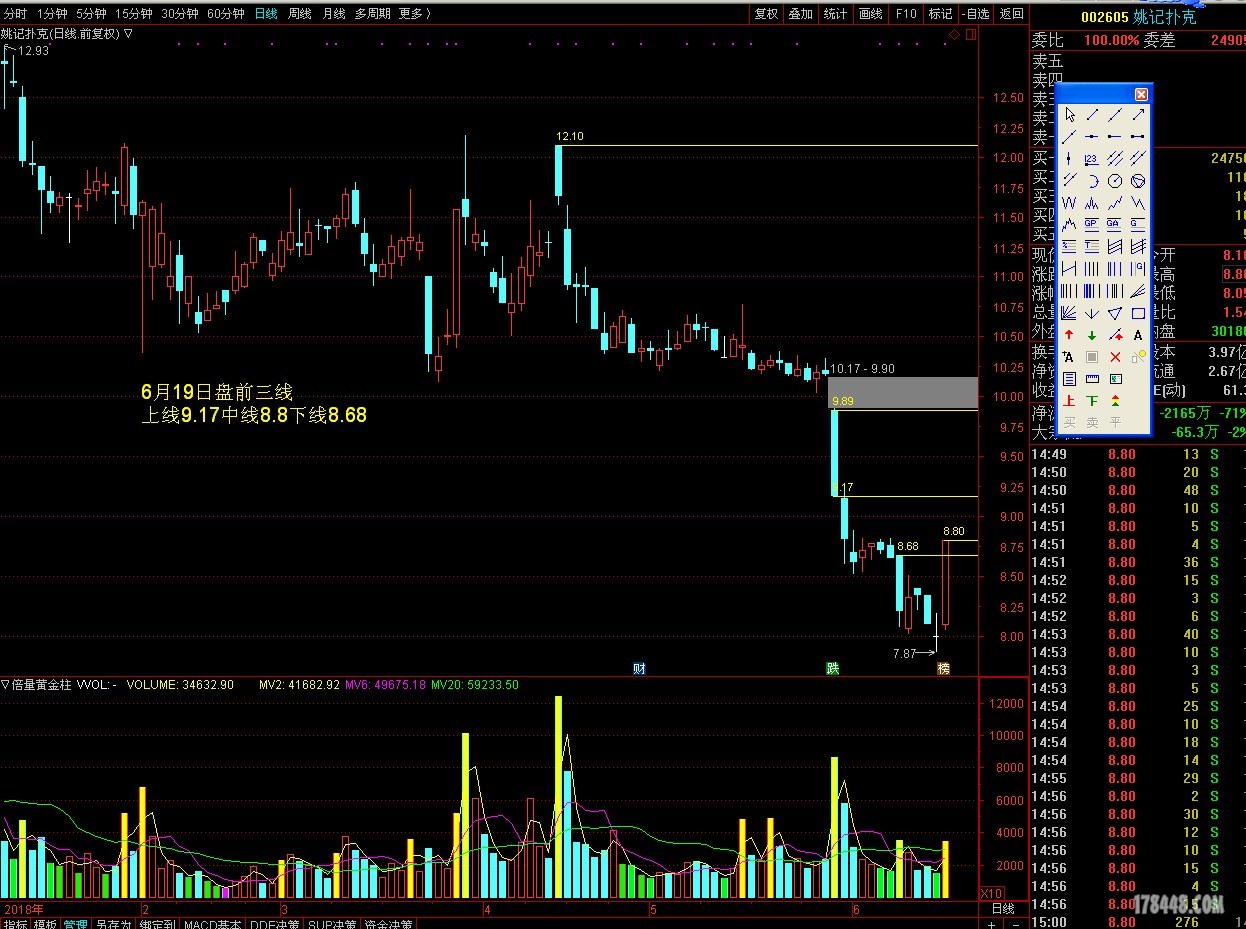This screenshot has height=929, width=1246.
Task: Open the 管理 bottom tab
Action: (x=76, y=924)
